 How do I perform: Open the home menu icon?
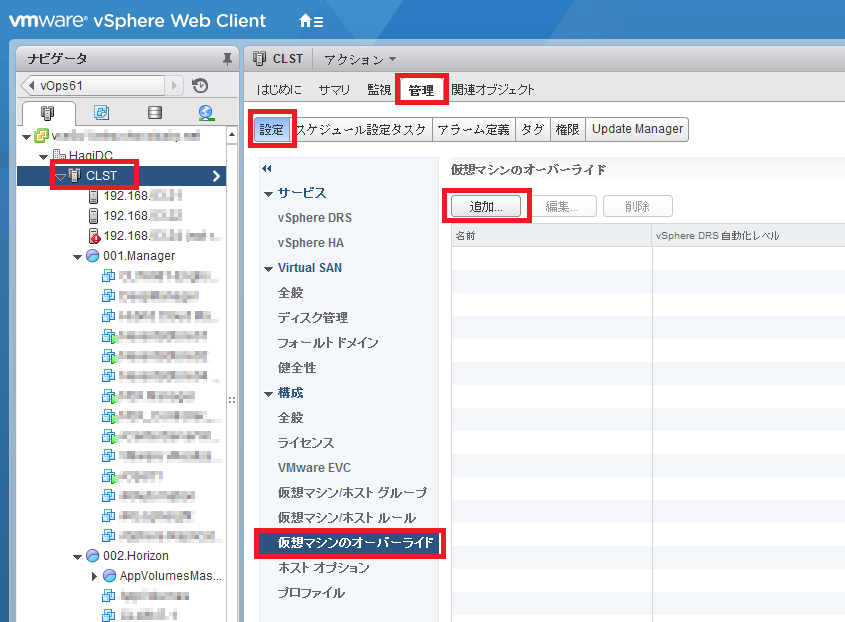pos(311,21)
